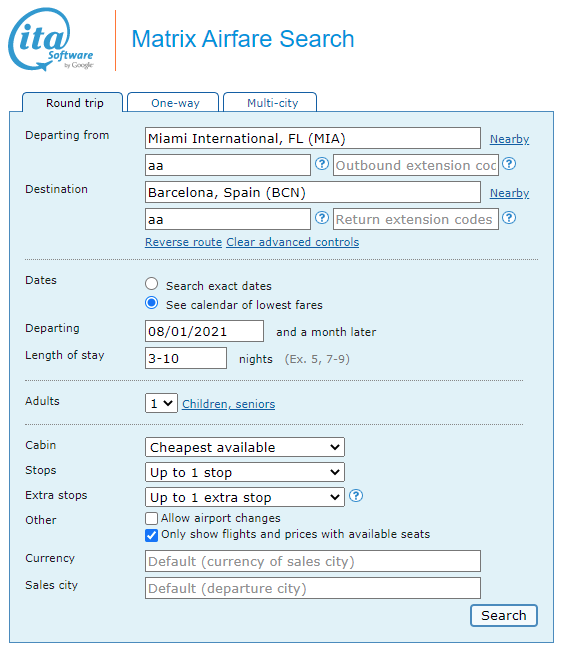Select Search exact dates radio button
Image resolution: width=564 pixels, height=659 pixels.
[152, 284]
